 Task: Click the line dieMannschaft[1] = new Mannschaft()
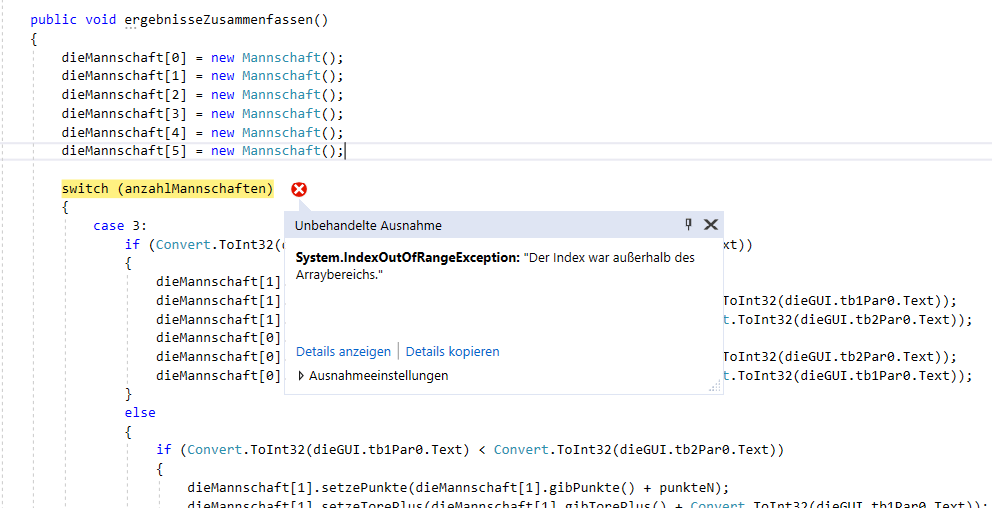(x=202, y=76)
